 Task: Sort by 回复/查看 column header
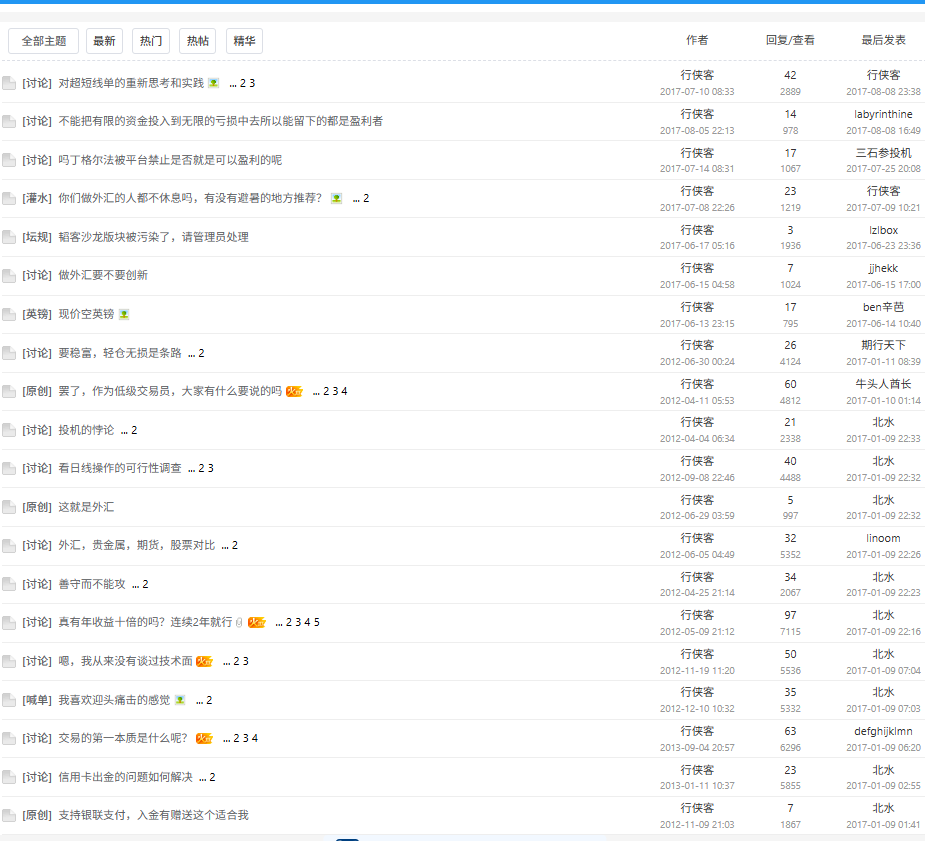[790, 40]
